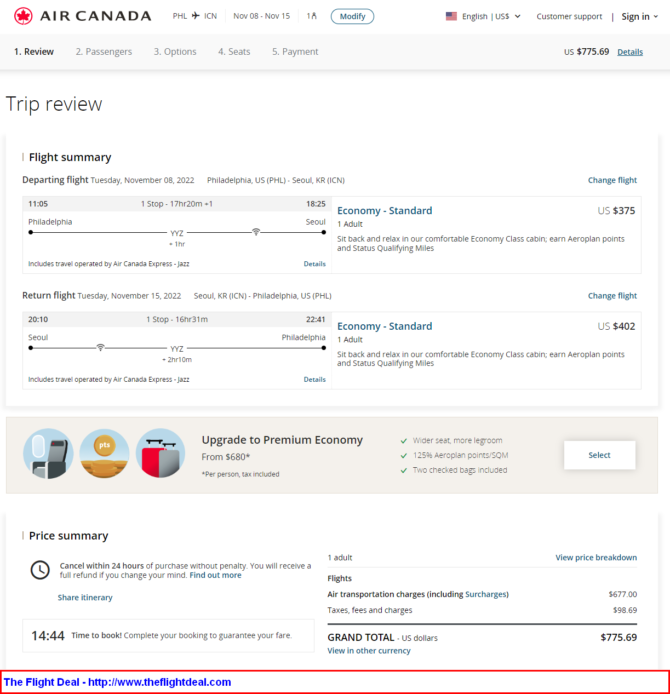Open Details for the departing flight
Screen dimensions: 670x694
[315, 264]
